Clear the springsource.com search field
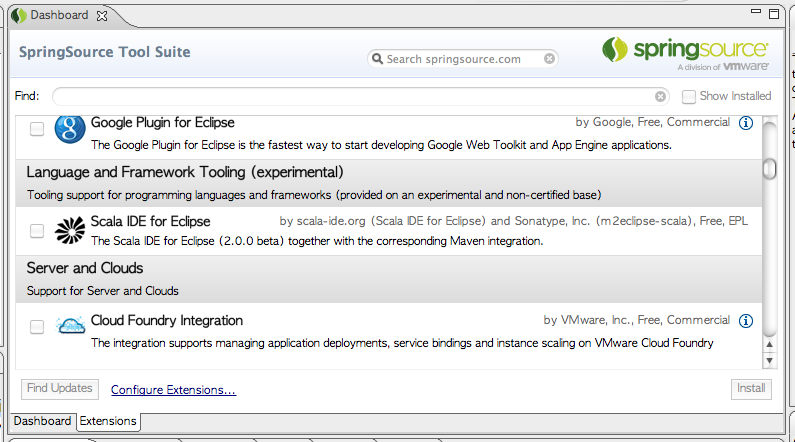 pyautogui.click(x=549, y=59)
